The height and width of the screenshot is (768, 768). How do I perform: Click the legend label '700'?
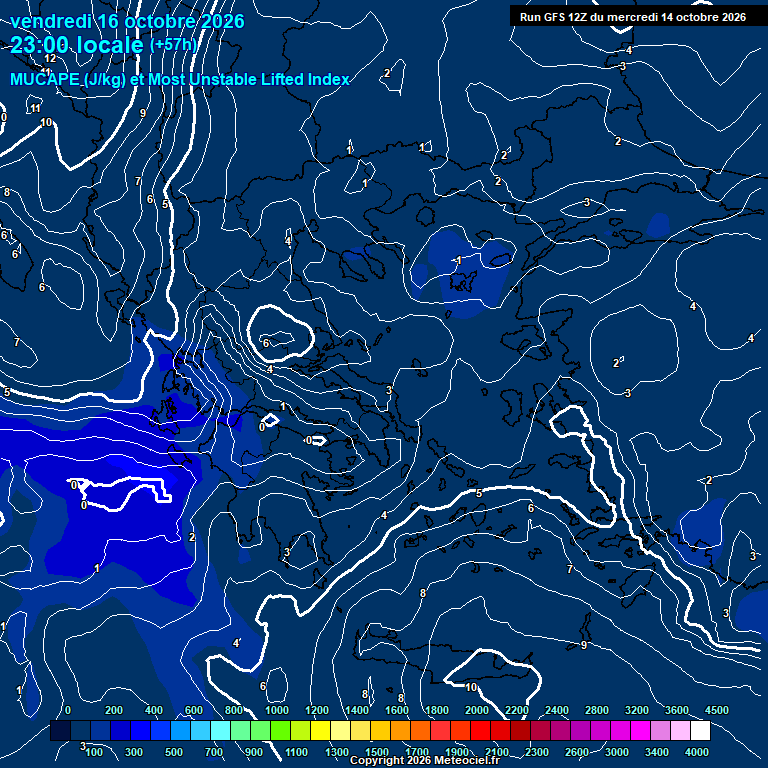coord(214,752)
